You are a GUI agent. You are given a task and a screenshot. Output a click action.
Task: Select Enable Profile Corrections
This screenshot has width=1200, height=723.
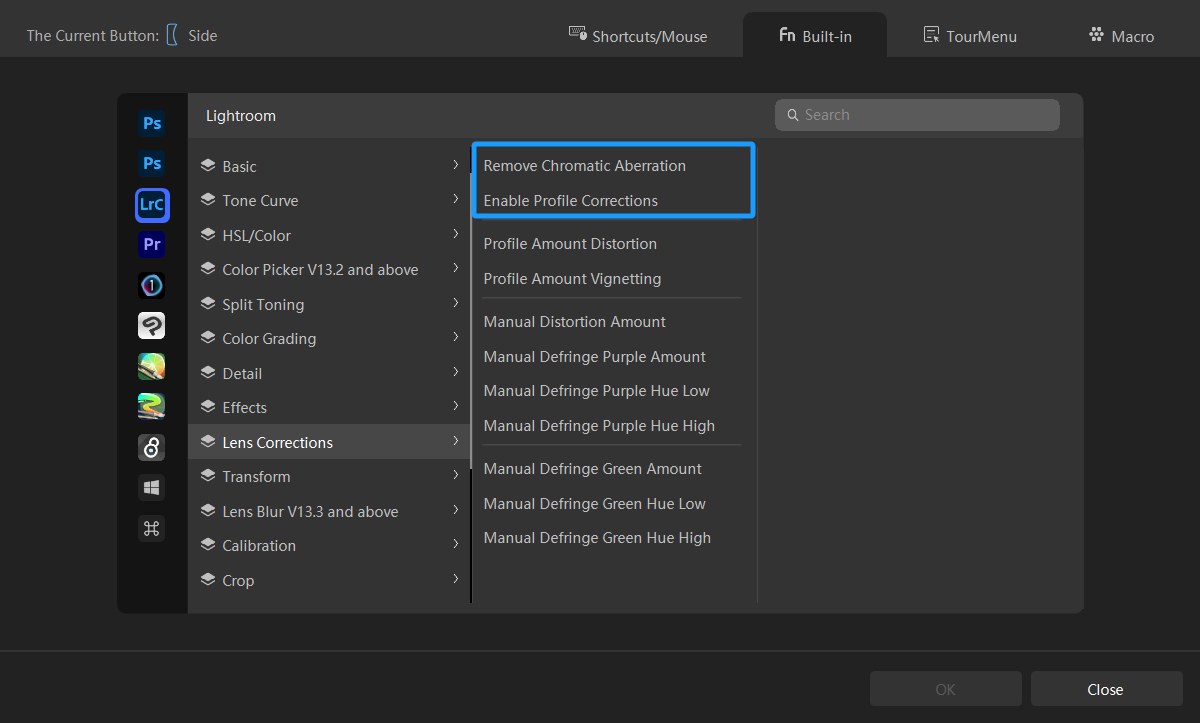click(x=571, y=200)
